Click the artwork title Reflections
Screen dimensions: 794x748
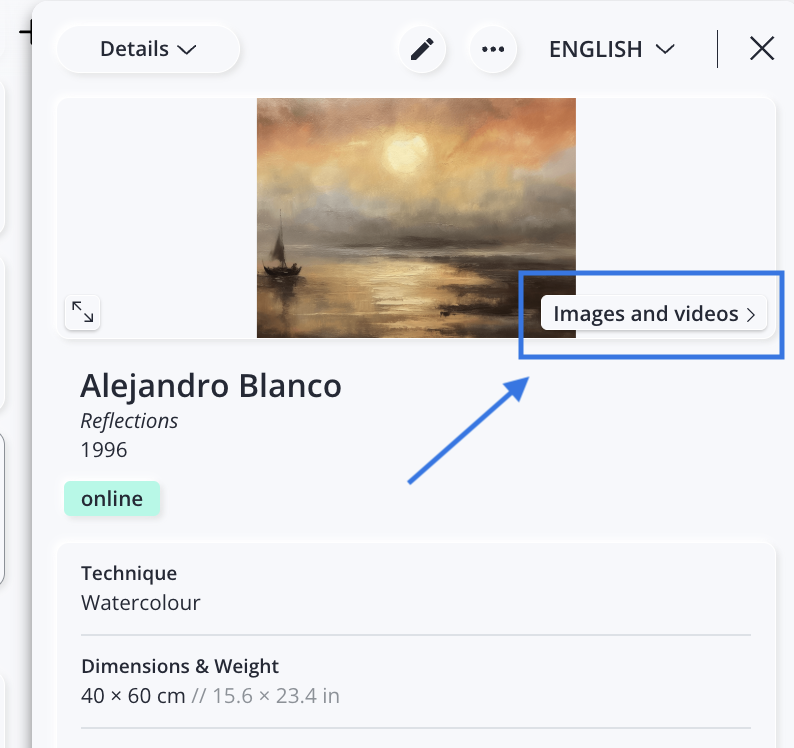[x=129, y=421]
